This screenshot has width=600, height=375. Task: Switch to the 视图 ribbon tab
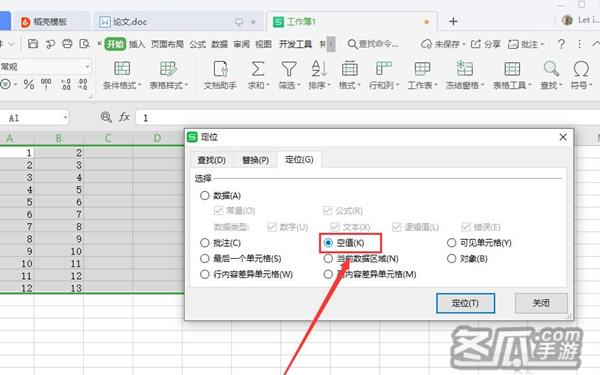point(263,44)
